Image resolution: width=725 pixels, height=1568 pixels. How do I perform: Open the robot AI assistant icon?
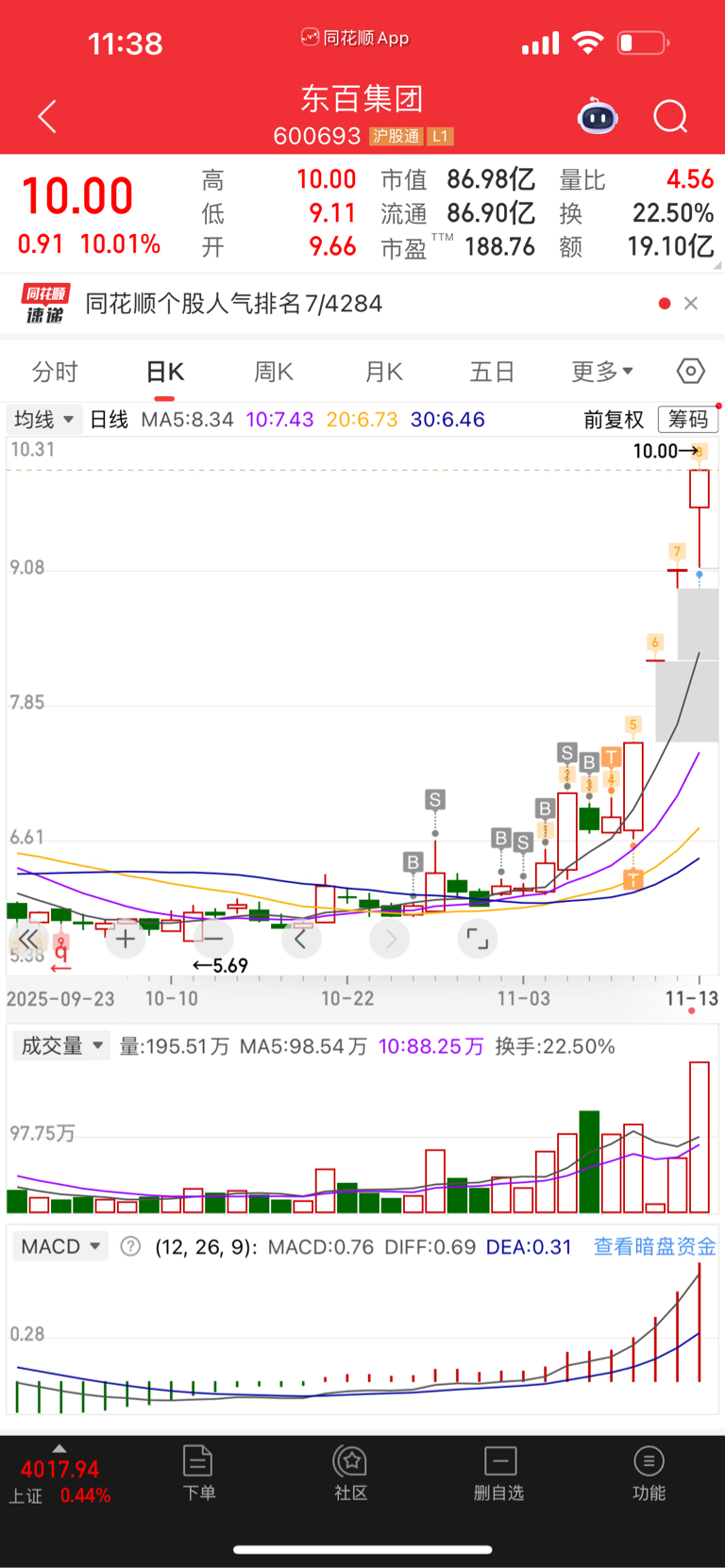[x=598, y=117]
